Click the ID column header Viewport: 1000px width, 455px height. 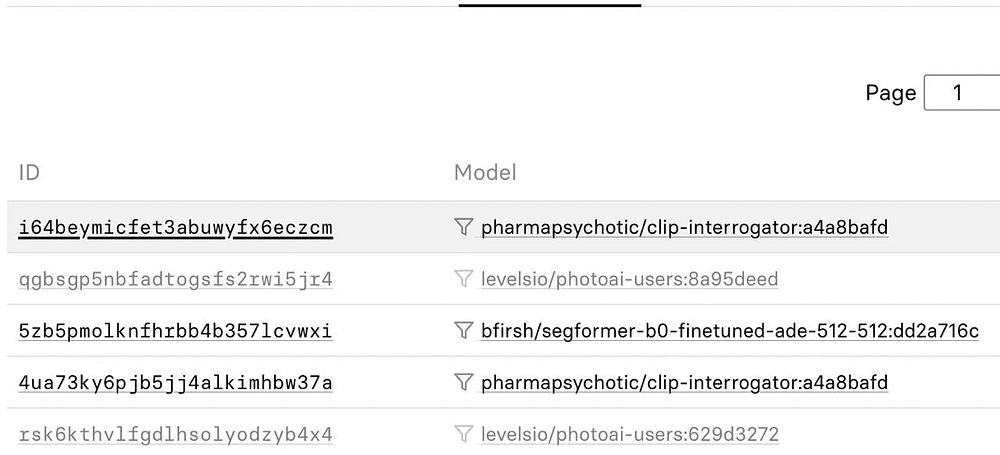pos(29,173)
